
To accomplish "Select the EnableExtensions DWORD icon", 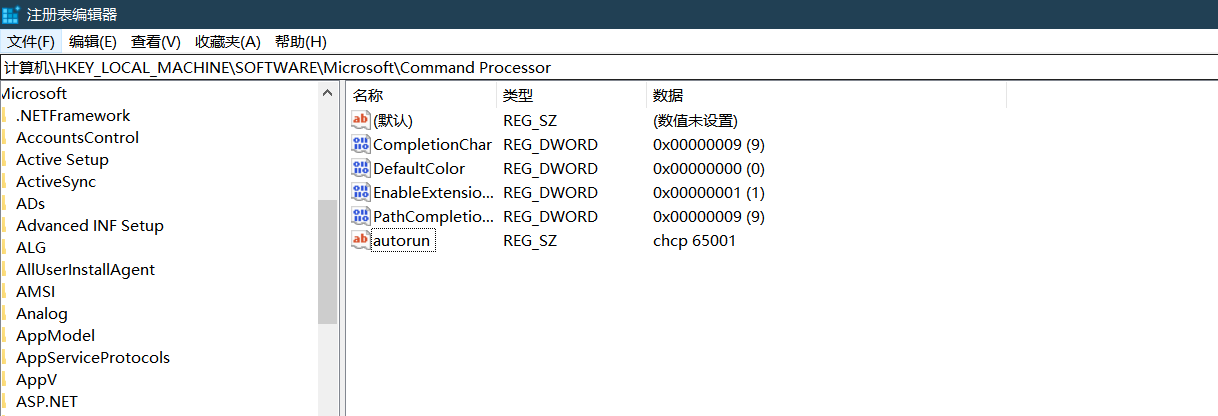I will 361,192.
